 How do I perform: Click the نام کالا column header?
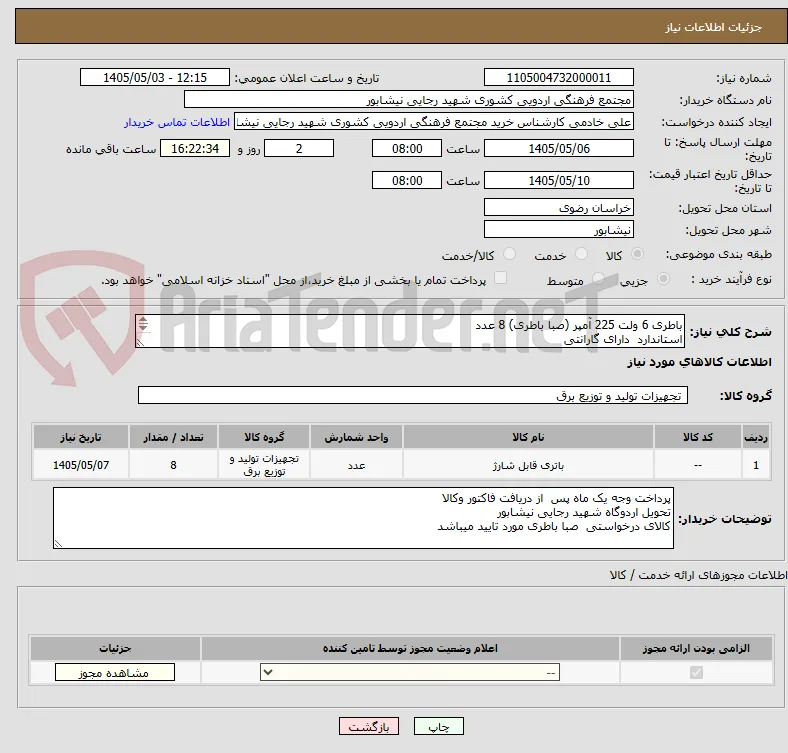(528, 437)
